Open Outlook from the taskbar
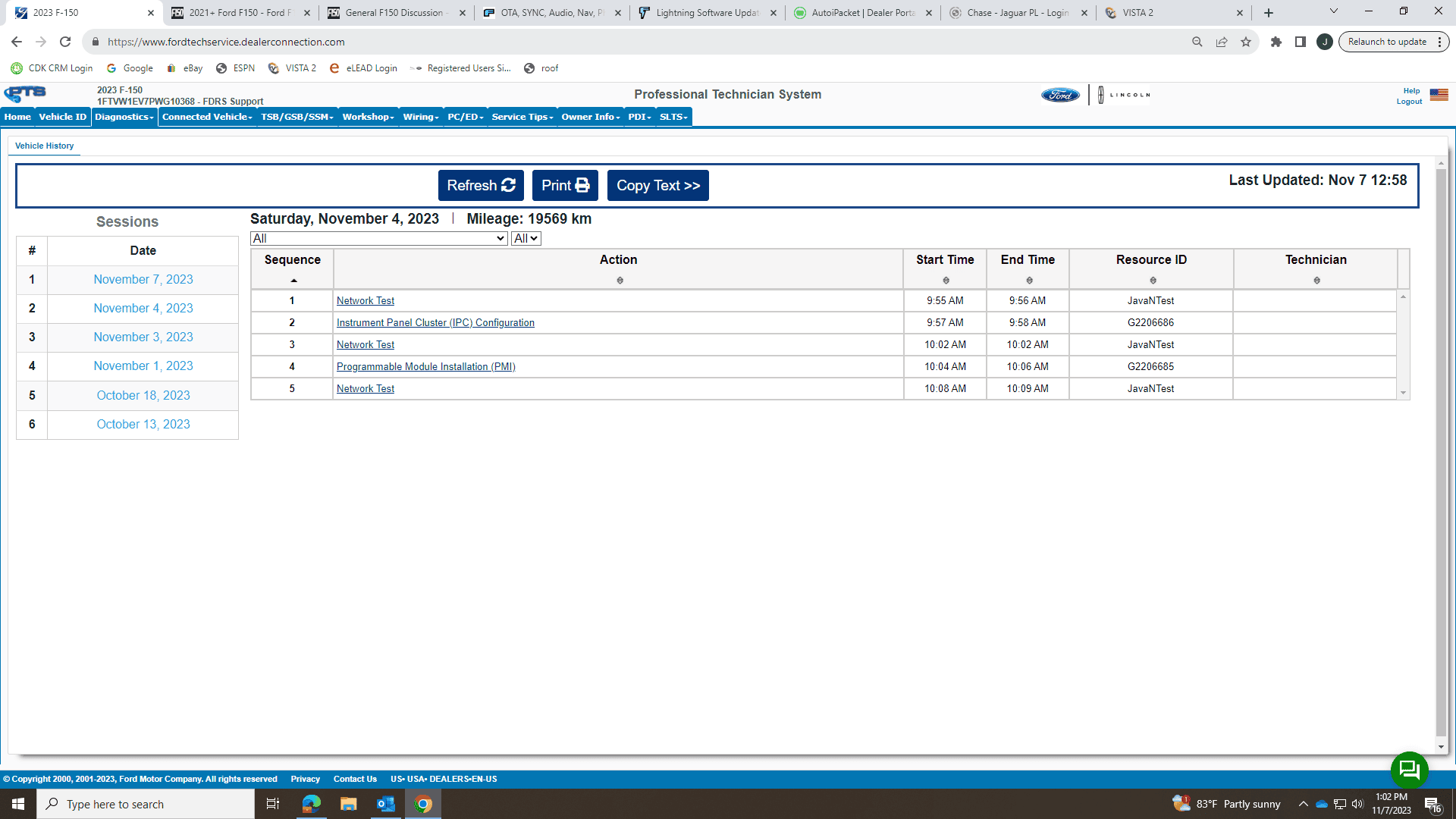Screen dimensions: 1456x819 (x=385, y=804)
